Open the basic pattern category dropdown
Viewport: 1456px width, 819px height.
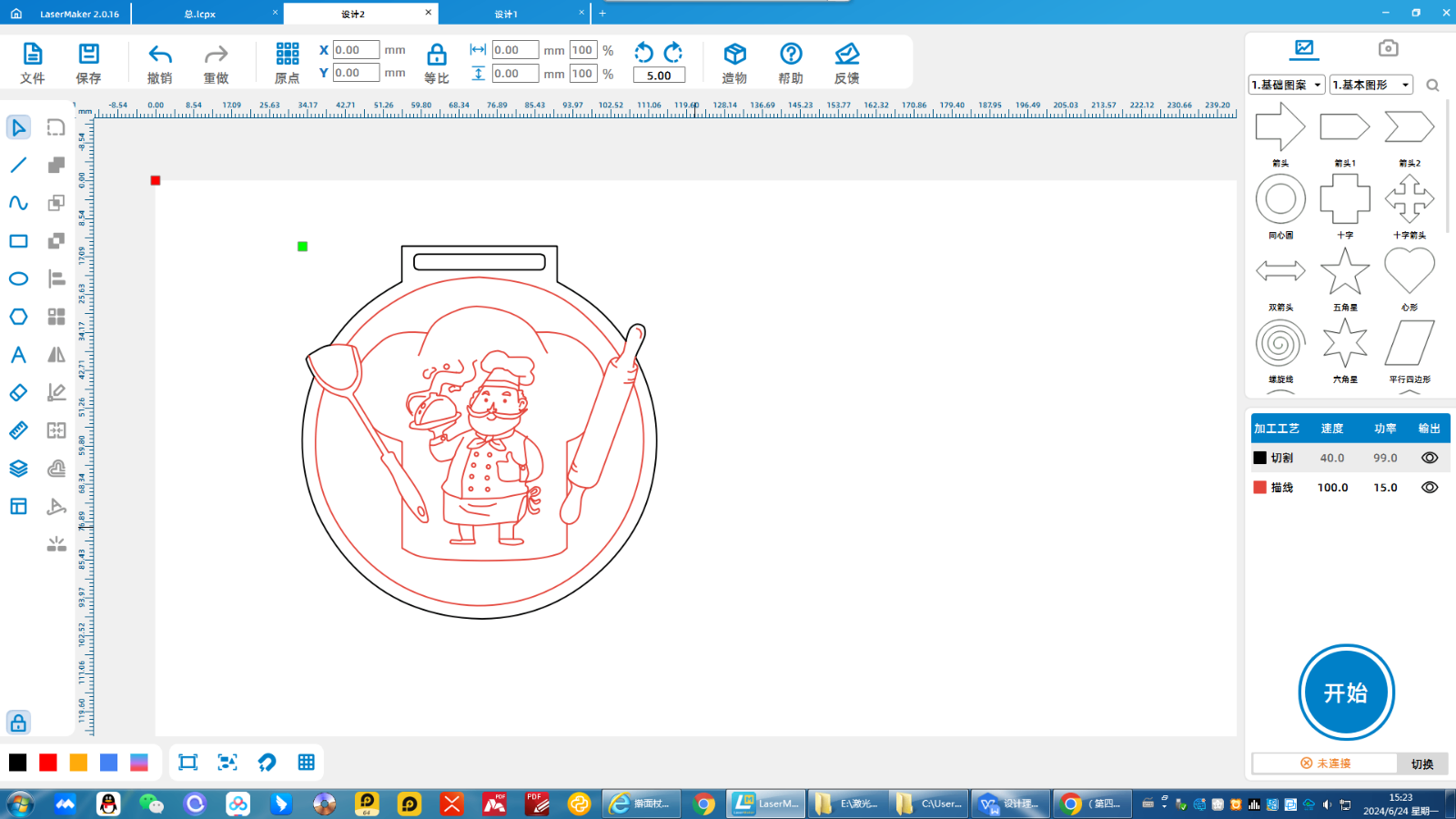click(x=1287, y=85)
